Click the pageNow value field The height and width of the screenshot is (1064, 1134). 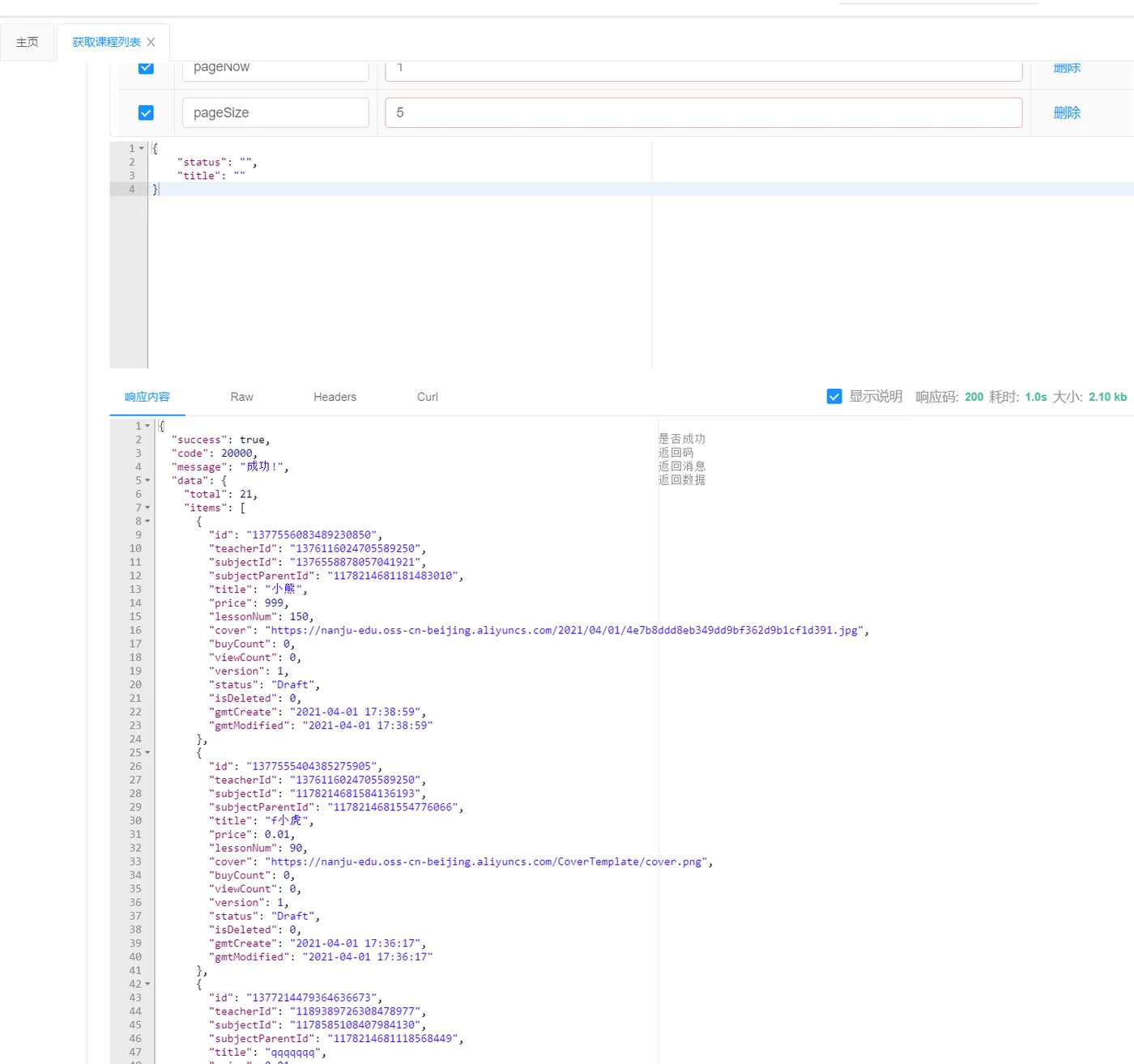703,70
